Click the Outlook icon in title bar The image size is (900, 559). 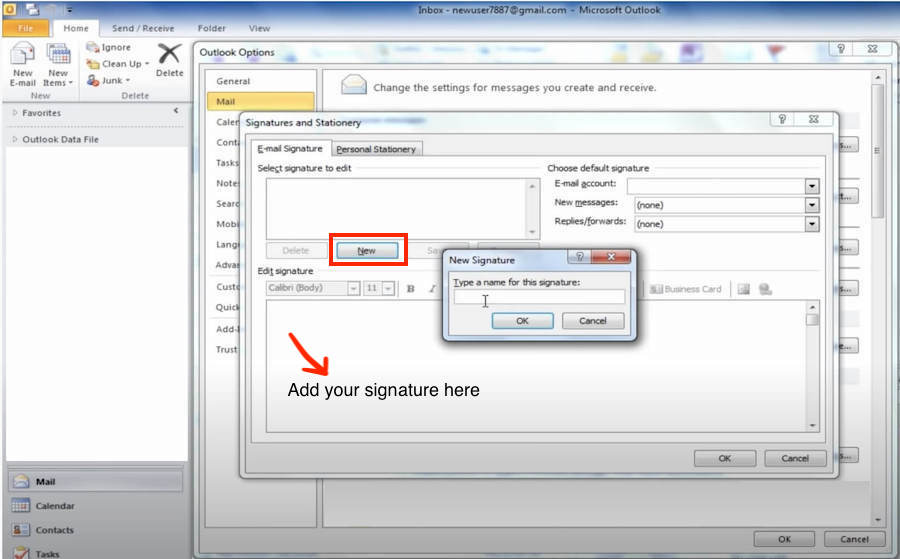pos(10,9)
